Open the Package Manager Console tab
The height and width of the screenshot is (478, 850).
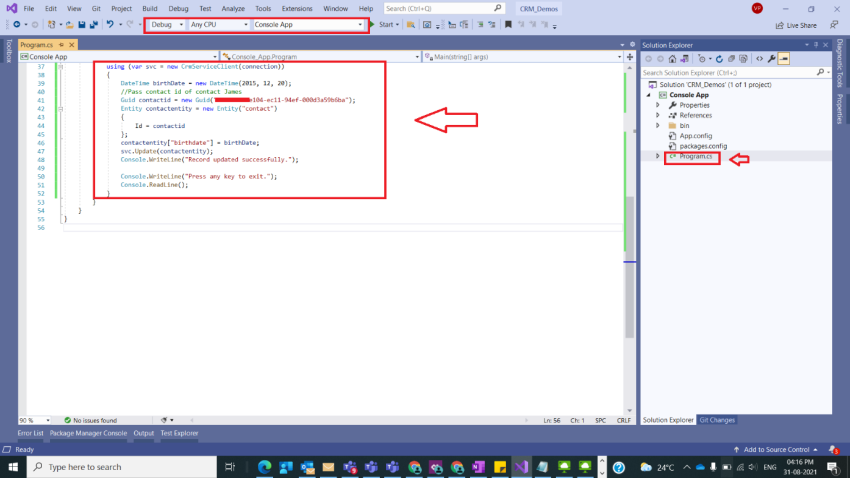[88, 433]
